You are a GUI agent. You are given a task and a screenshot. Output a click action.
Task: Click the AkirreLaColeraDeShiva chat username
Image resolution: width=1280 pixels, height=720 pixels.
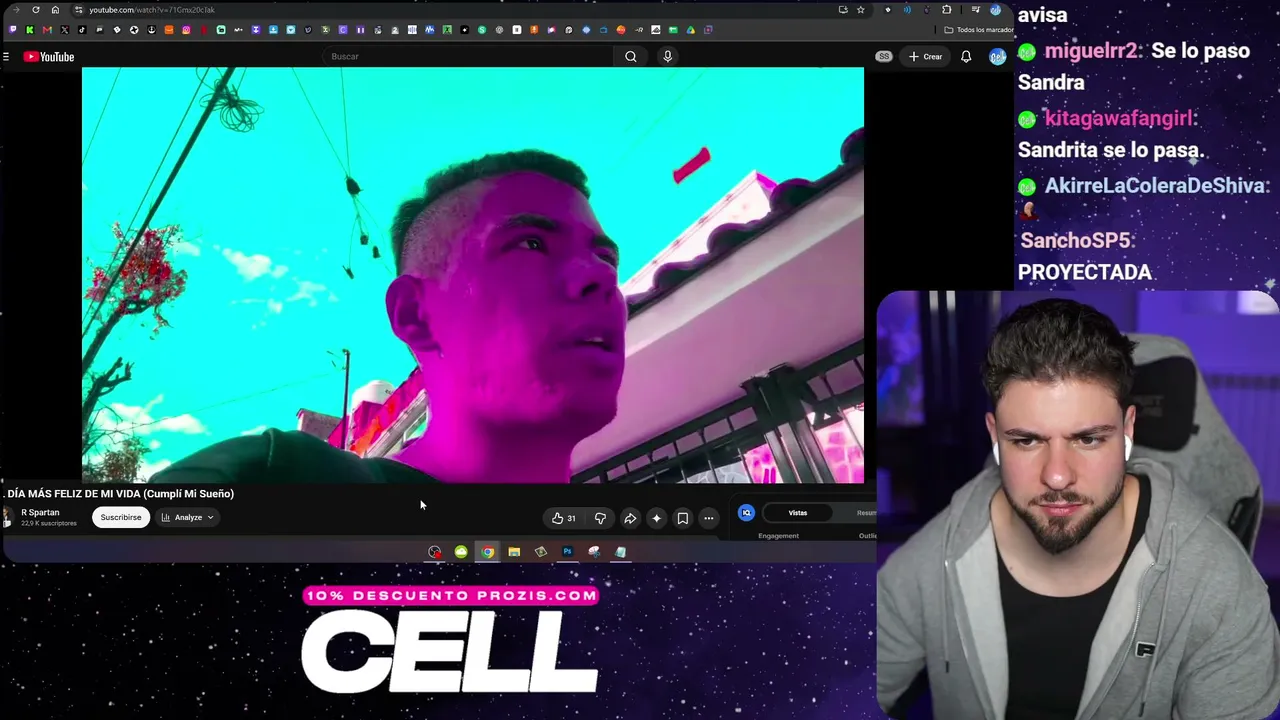click(x=1156, y=186)
